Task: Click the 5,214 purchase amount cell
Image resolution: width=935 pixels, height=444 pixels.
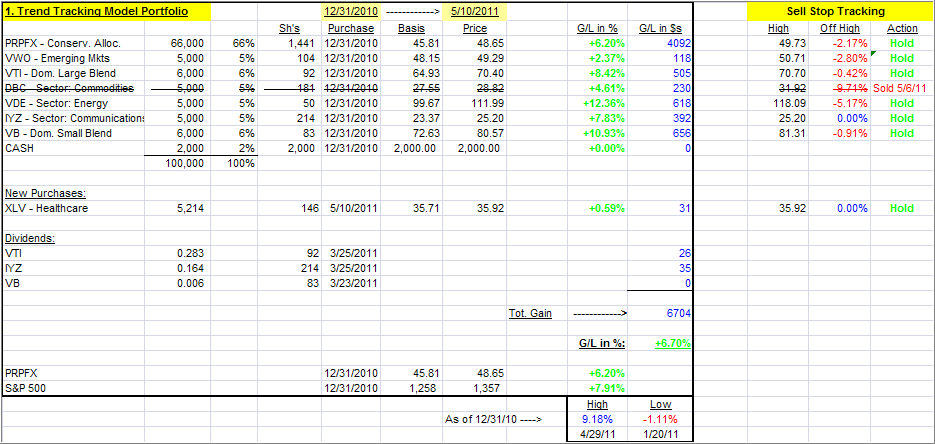Action: 178,208
